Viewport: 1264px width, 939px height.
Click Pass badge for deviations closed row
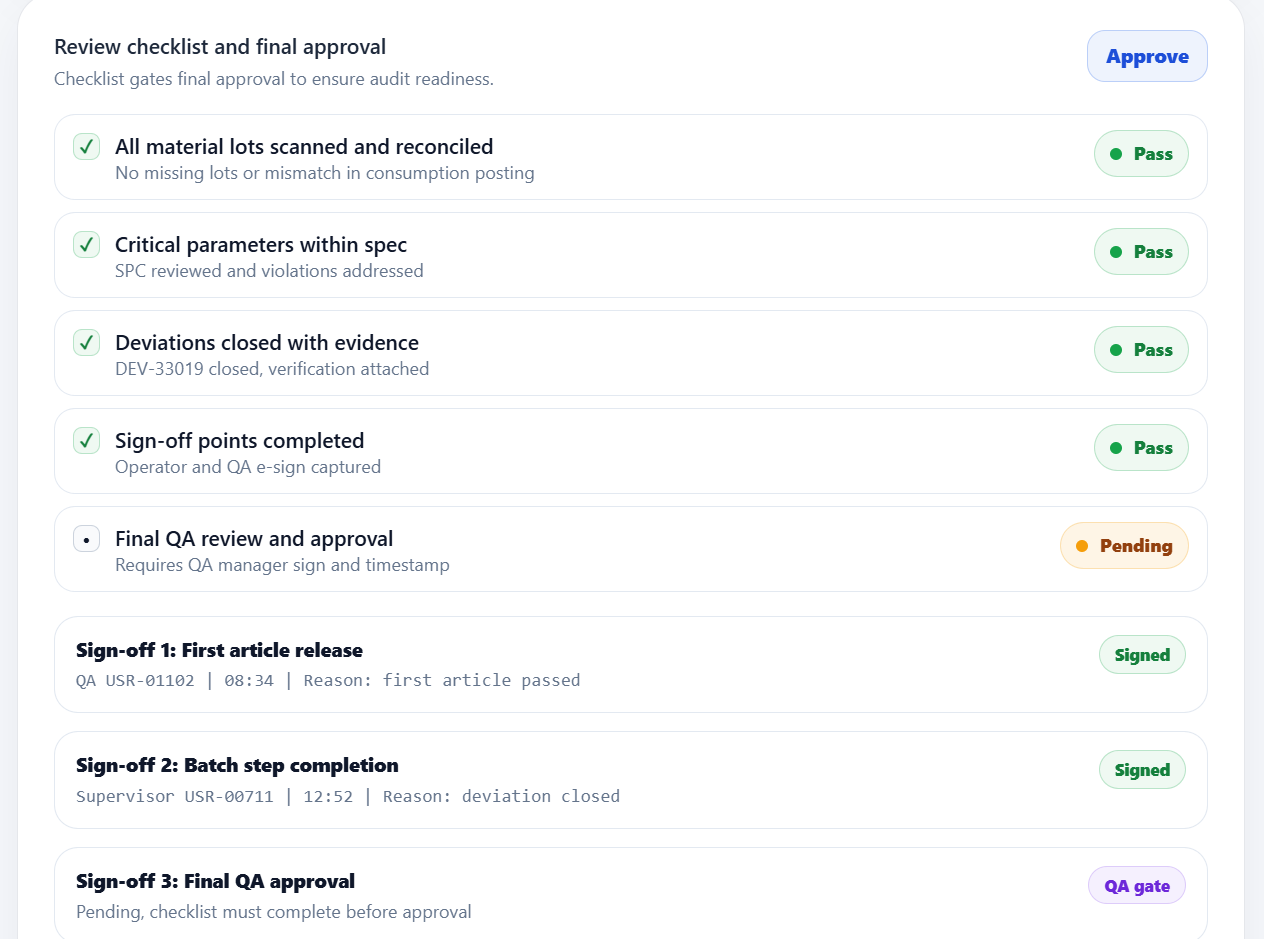coord(1141,350)
